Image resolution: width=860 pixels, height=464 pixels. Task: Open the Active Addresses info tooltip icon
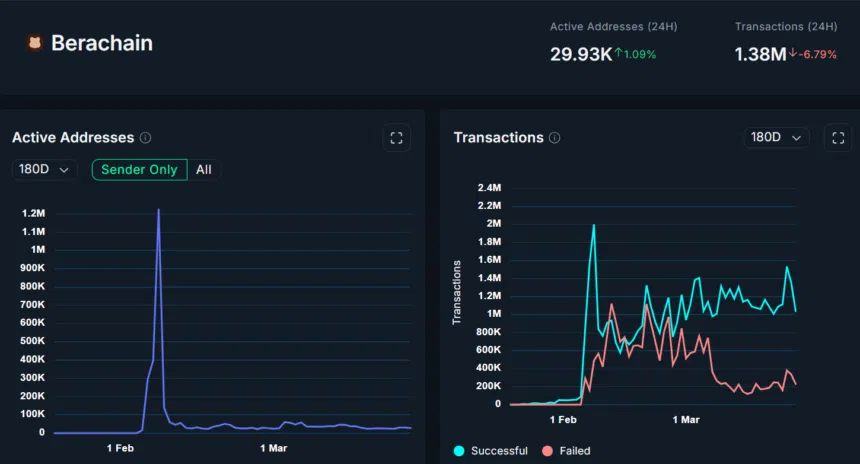145,138
